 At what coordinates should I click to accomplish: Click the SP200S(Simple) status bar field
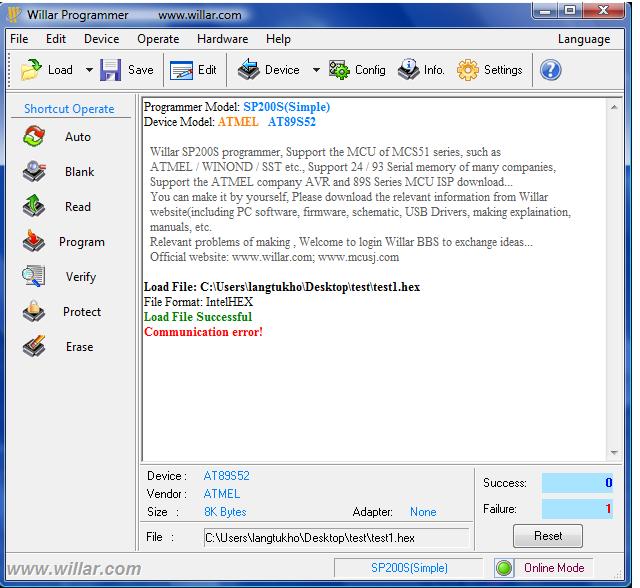pos(409,568)
